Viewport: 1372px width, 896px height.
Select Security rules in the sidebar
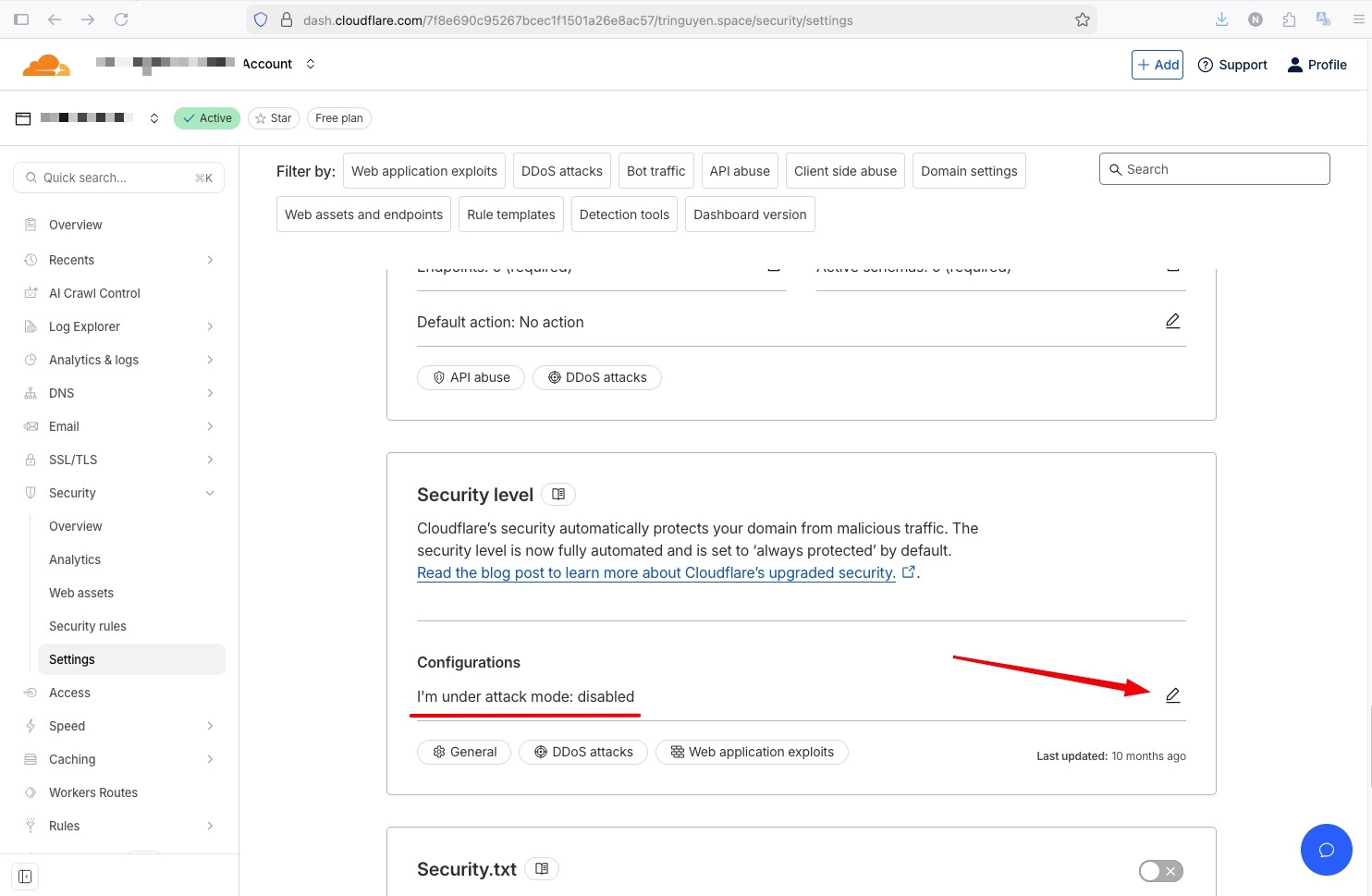(x=87, y=626)
